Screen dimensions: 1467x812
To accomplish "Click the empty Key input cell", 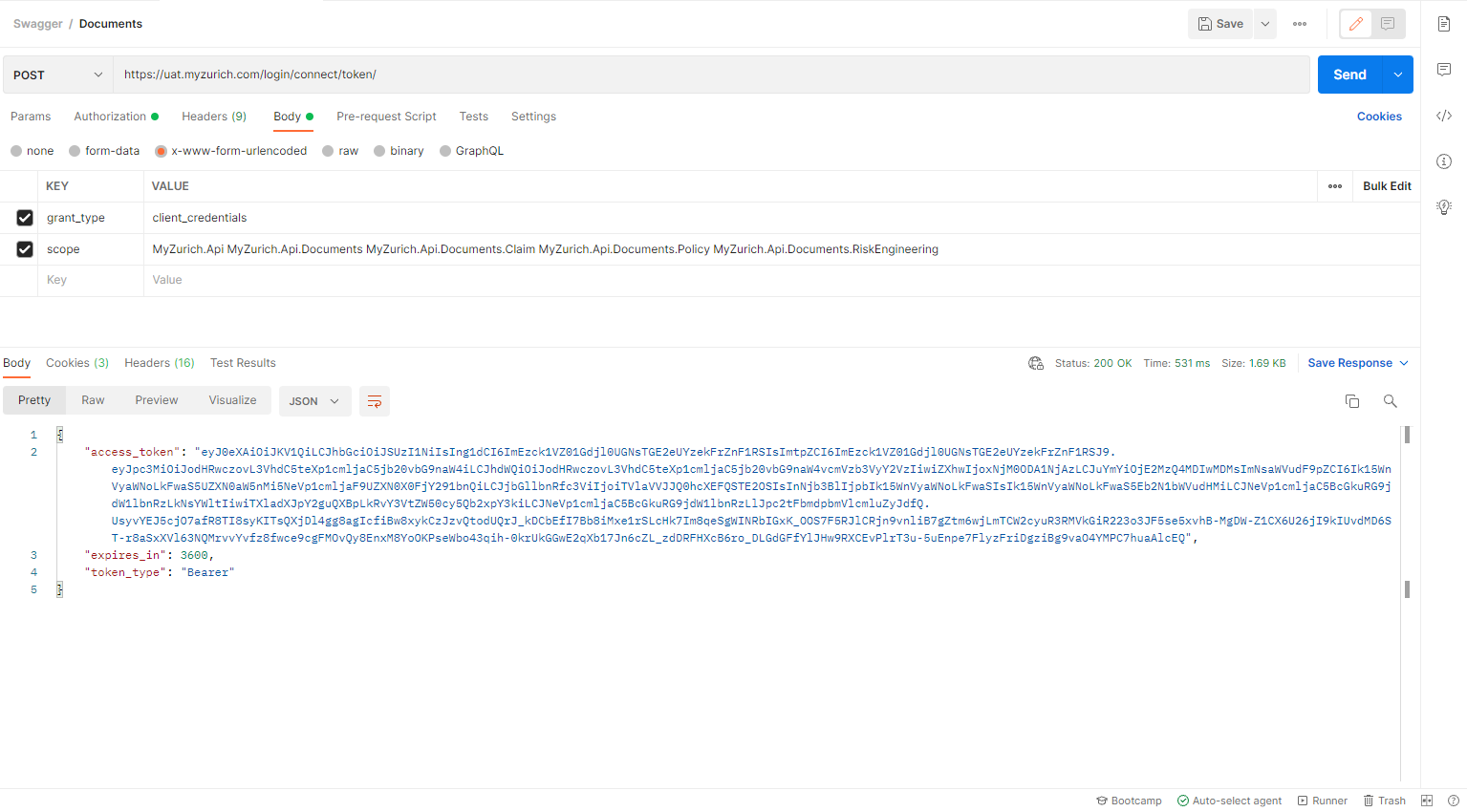I will (x=91, y=280).
